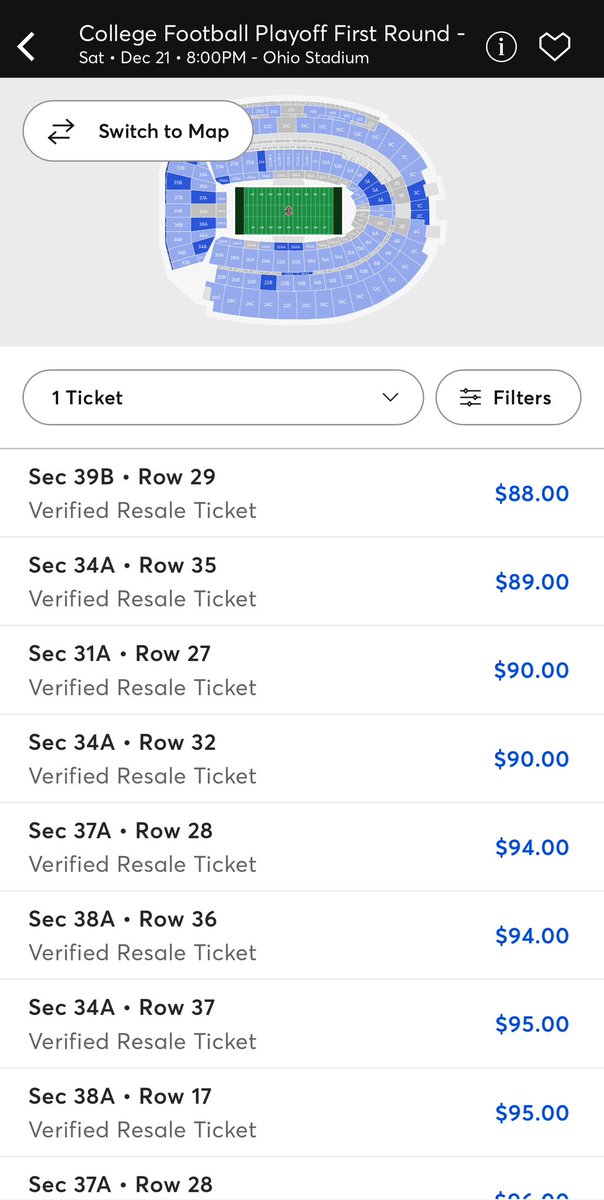Tap the football field in the seat map
Screen dimensions: 604x1200
coord(288,210)
